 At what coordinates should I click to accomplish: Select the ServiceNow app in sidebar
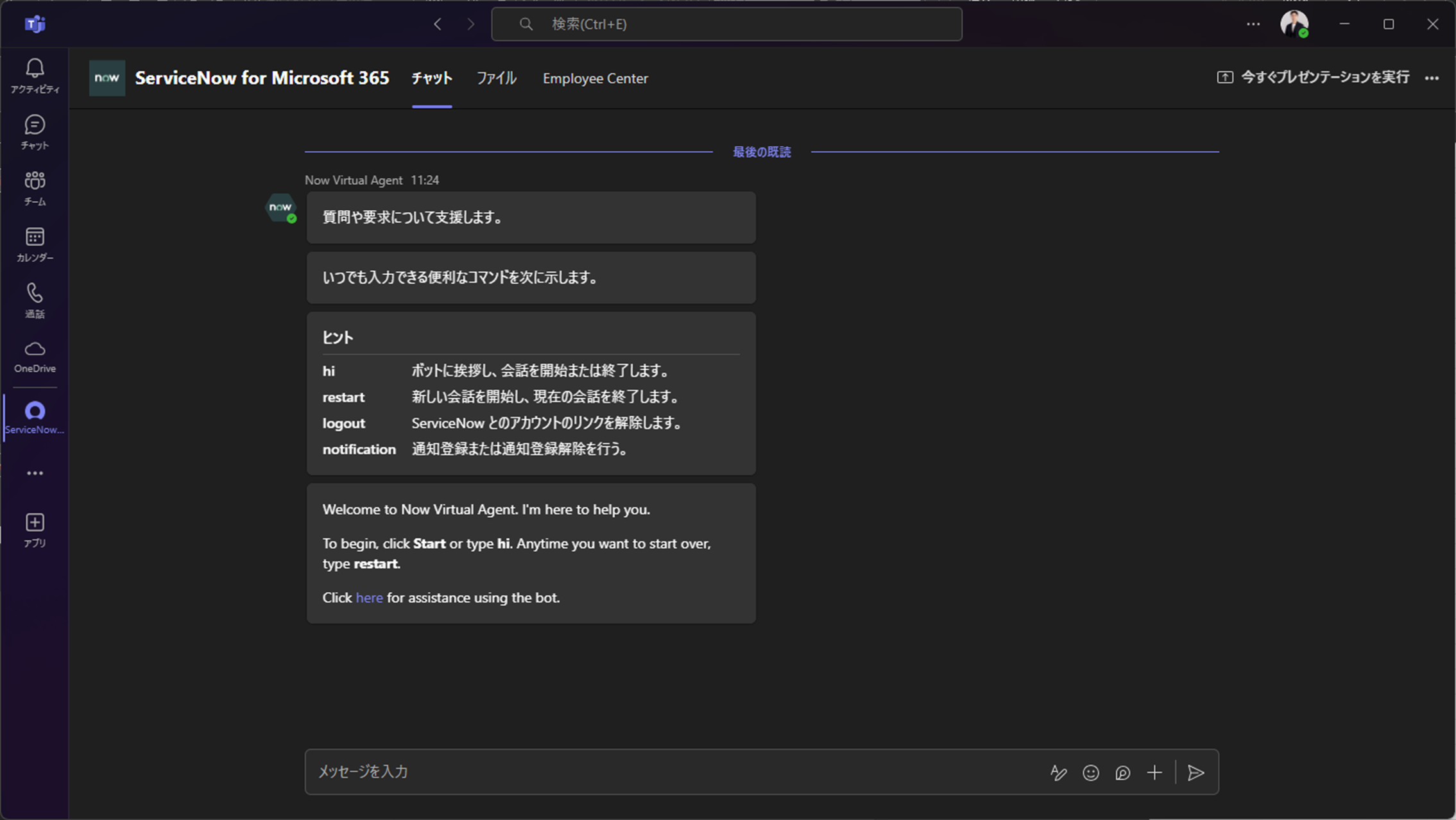pos(35,417)
